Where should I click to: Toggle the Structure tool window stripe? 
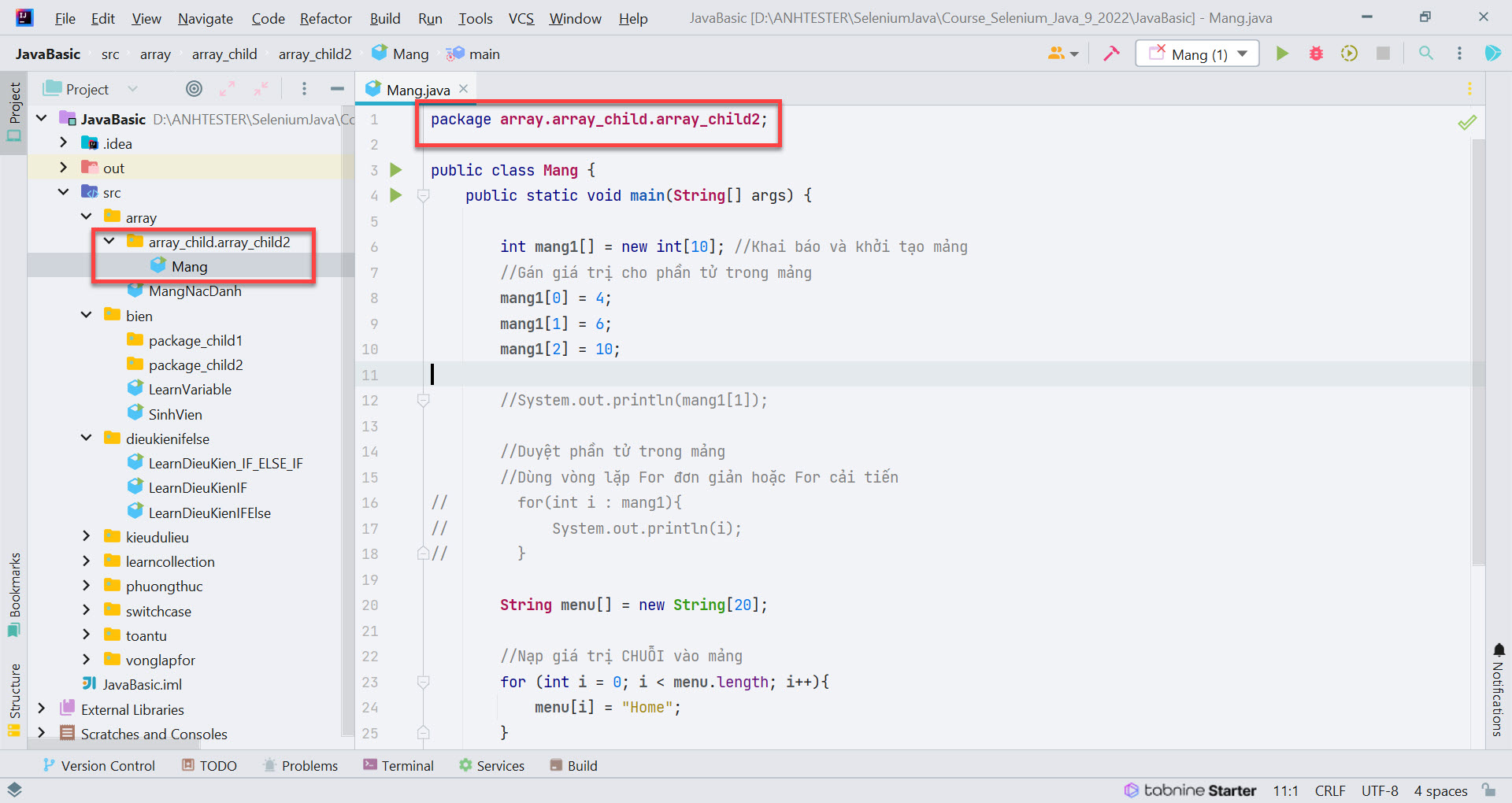point(14,699)
